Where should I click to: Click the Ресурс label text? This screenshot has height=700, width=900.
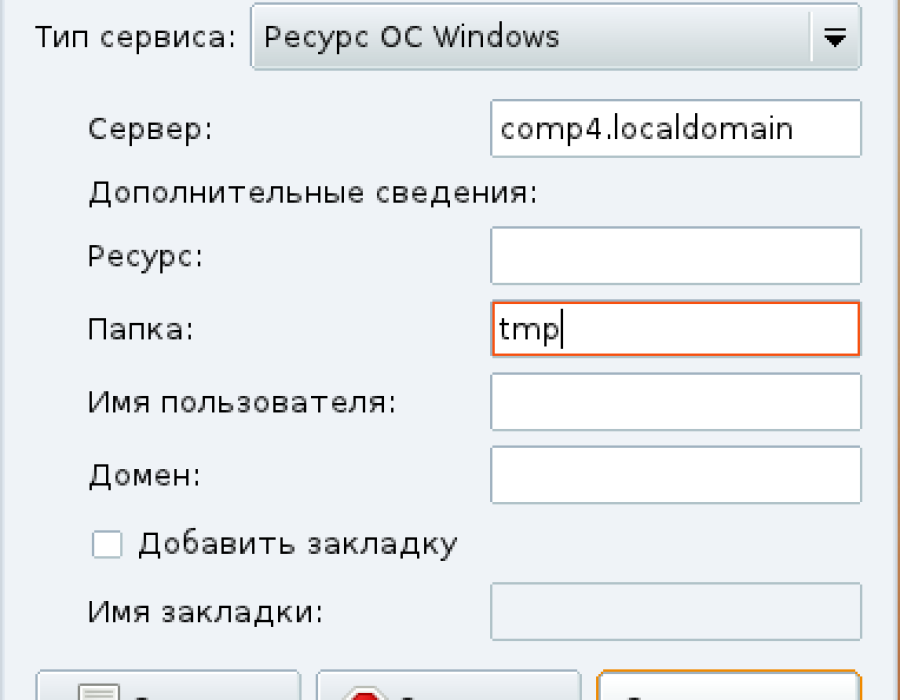(x=146, y=256)
